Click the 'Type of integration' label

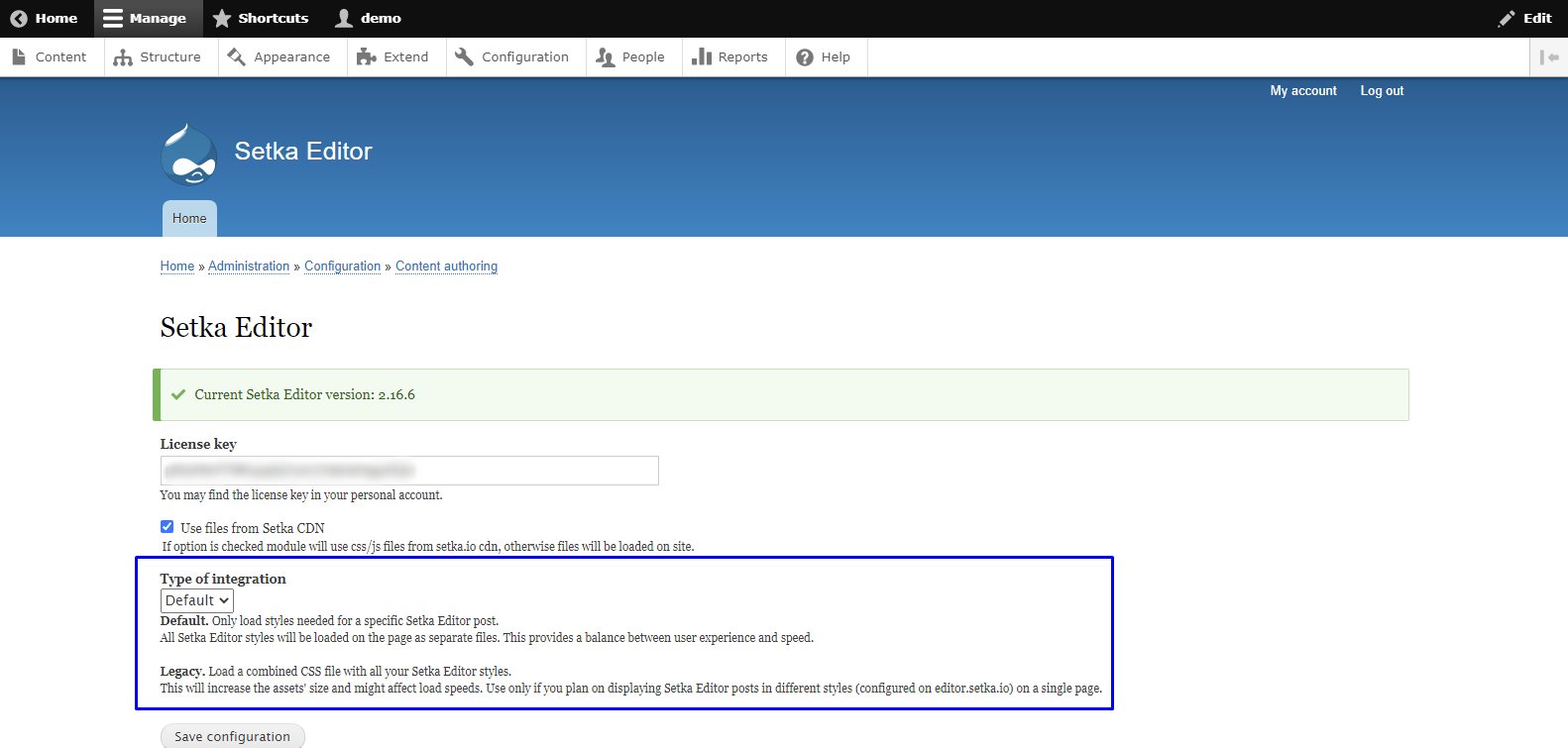[x=223, y=579]
